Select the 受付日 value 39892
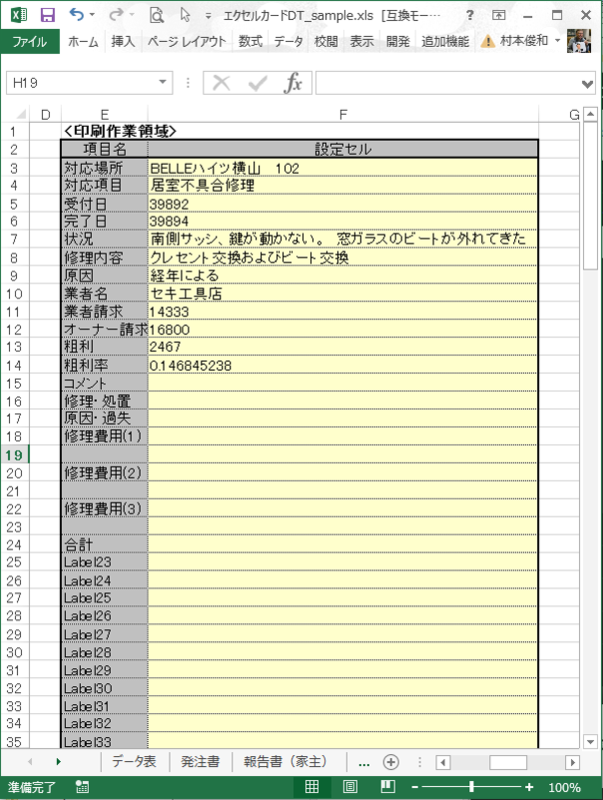The image size is (603, 800). [342, 204]
